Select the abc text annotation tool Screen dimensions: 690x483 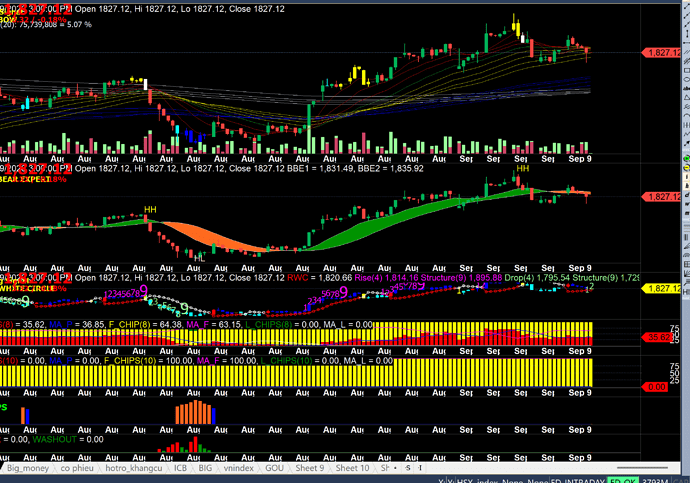[686, 88]
